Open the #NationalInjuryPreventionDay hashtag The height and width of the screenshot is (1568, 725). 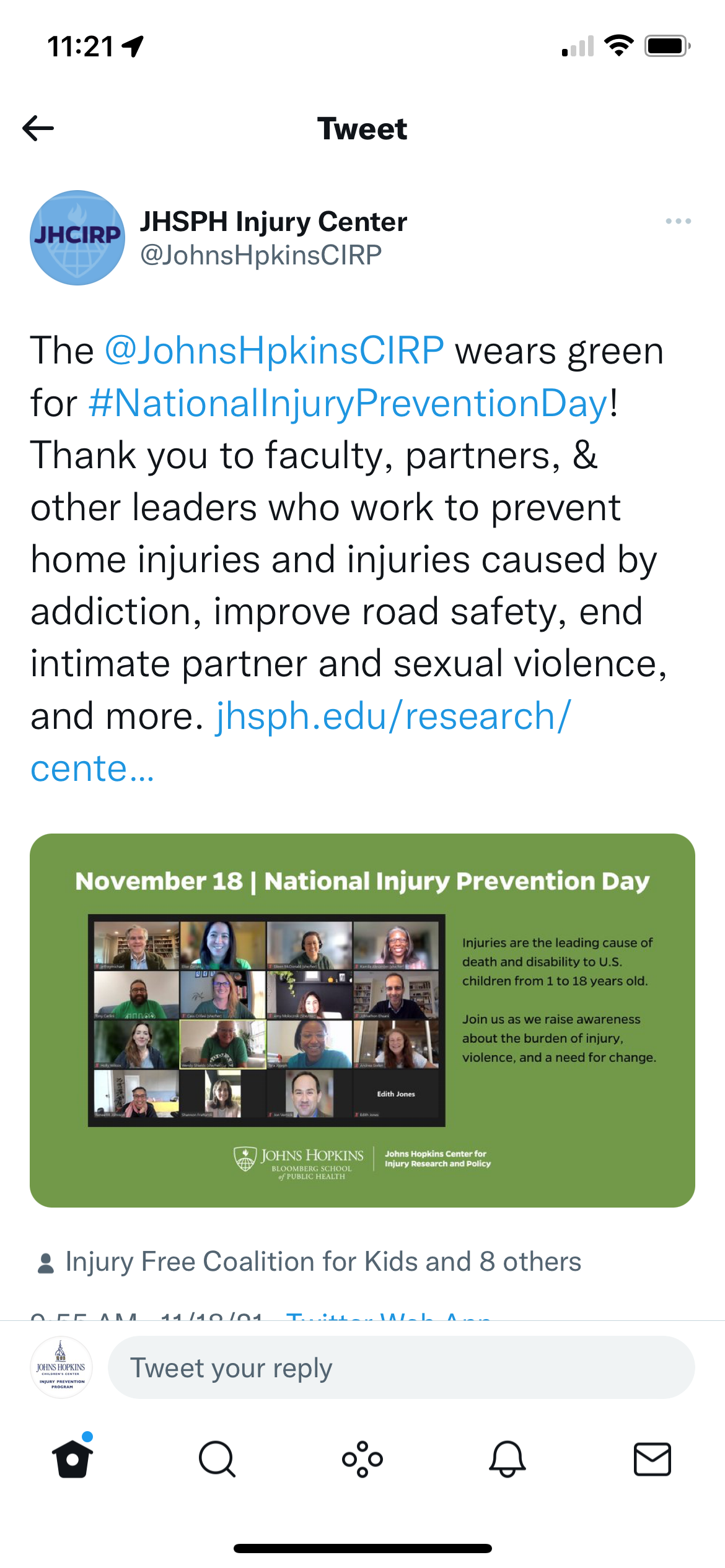click(x=349, y=403)
